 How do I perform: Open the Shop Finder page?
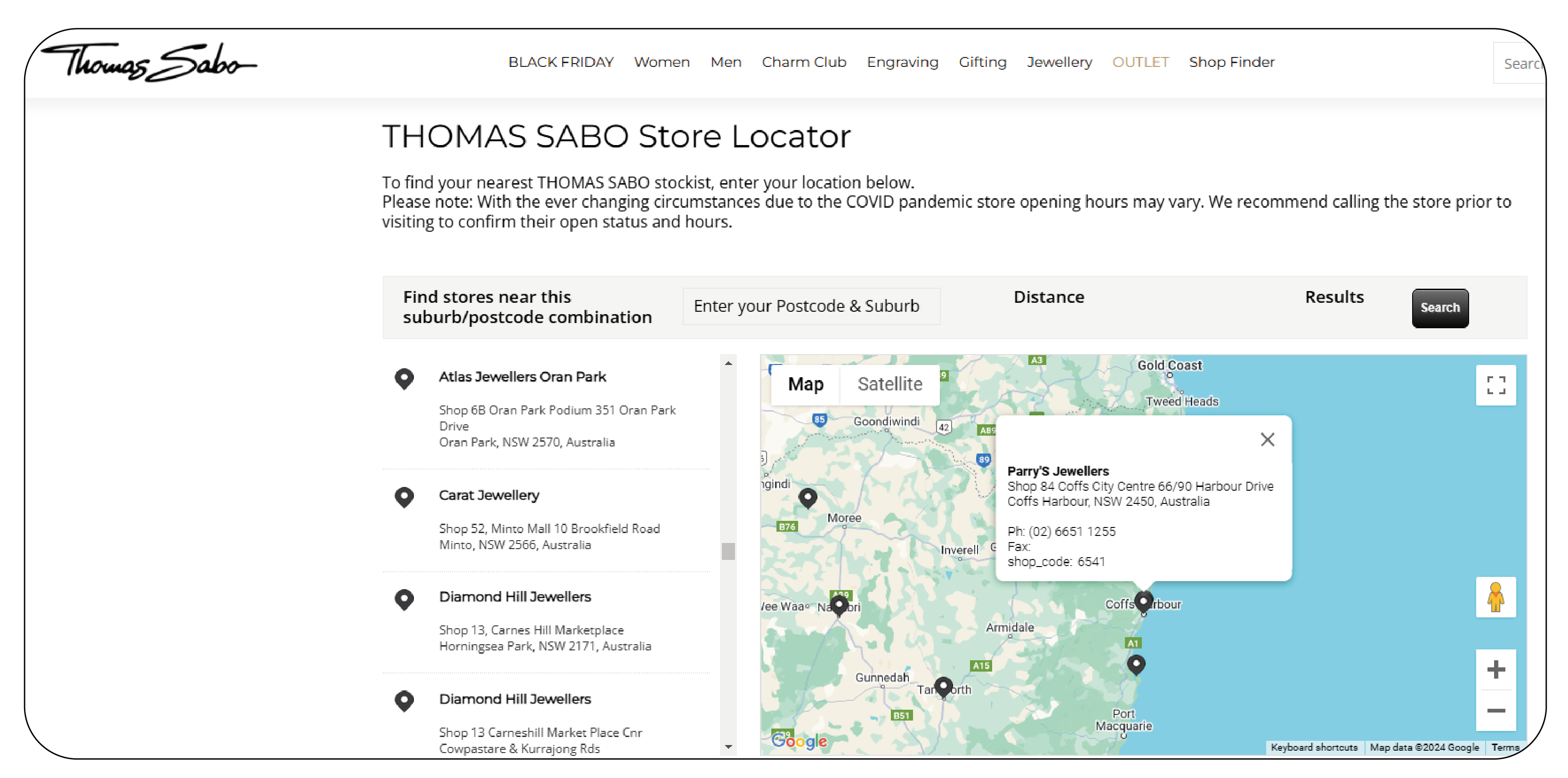[1231, 62]
